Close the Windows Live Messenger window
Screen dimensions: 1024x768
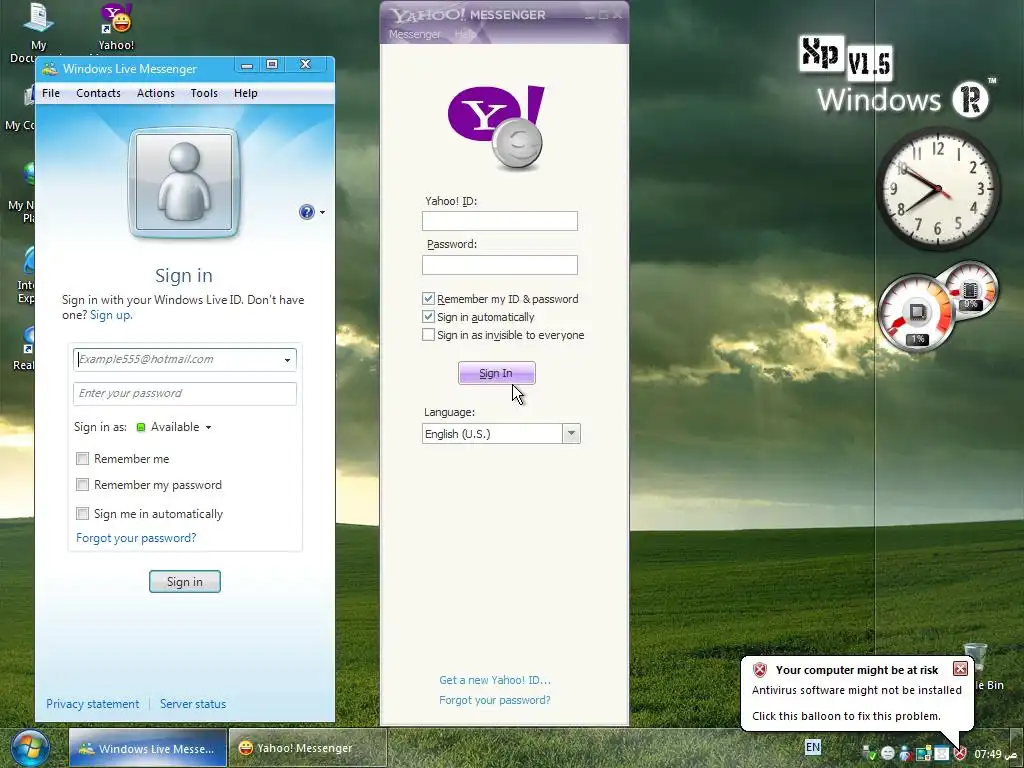[305, 64]
